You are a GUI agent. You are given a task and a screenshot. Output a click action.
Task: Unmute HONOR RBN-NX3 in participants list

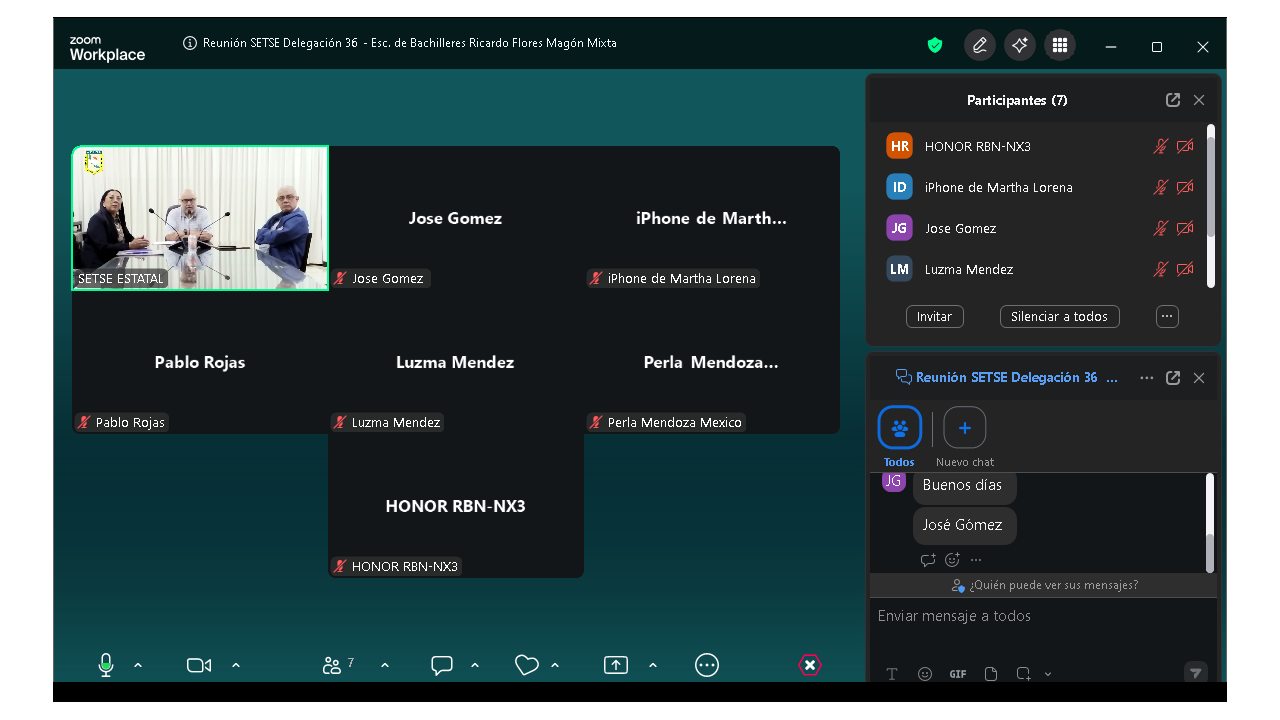pos(1160,146)
